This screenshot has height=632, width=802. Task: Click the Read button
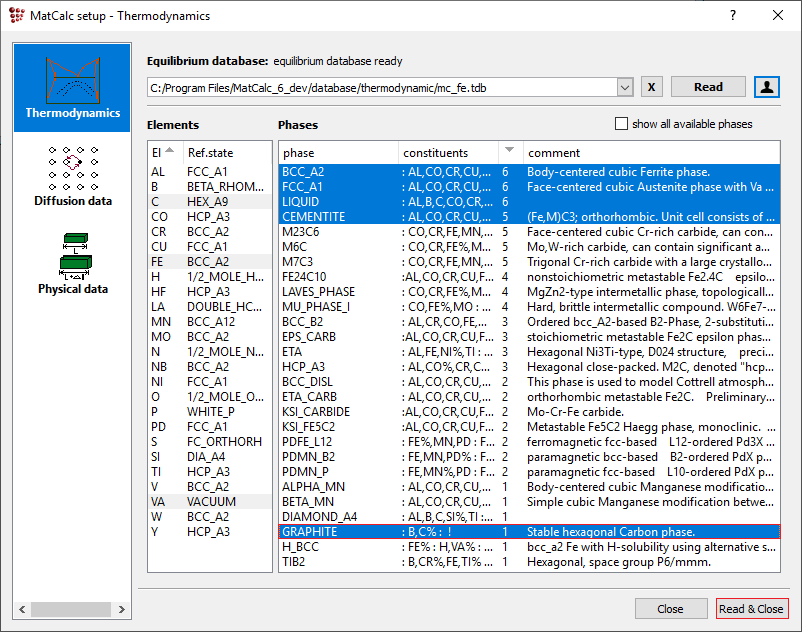tap(708, 87)
